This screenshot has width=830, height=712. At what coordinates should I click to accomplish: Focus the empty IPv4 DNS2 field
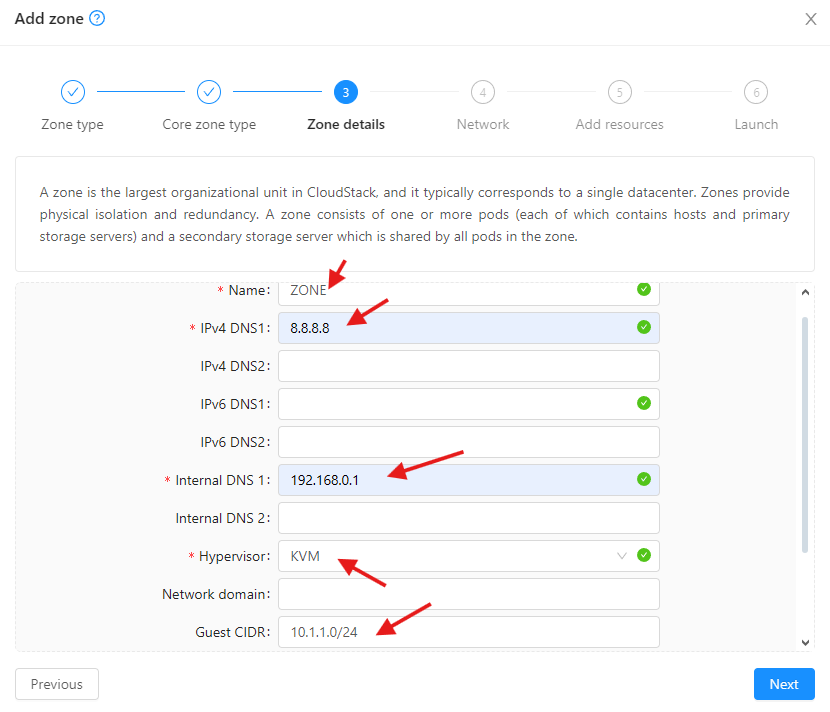point(468,366)
